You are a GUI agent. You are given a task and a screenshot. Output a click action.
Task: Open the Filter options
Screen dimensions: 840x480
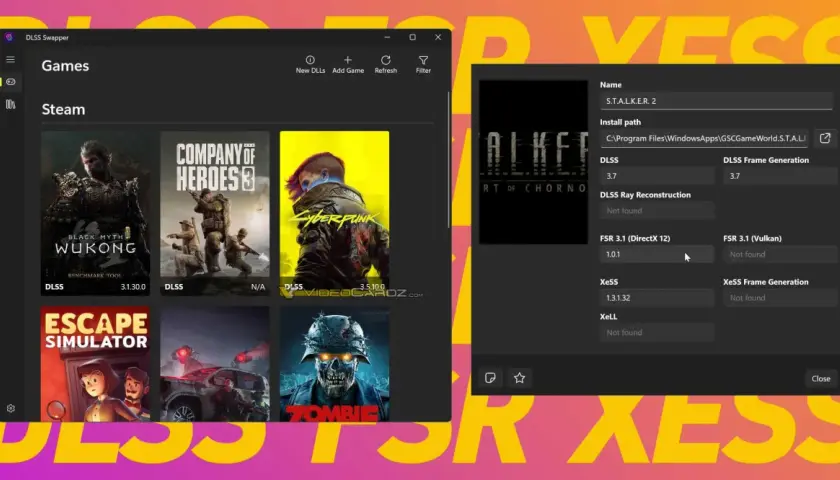(423, 64)
